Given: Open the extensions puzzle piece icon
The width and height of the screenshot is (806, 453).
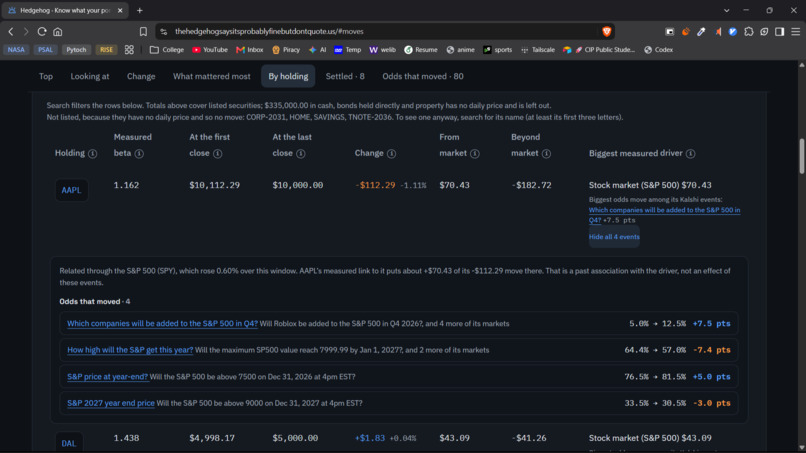Looking at the screenshot, I should [x=749, y=31].
